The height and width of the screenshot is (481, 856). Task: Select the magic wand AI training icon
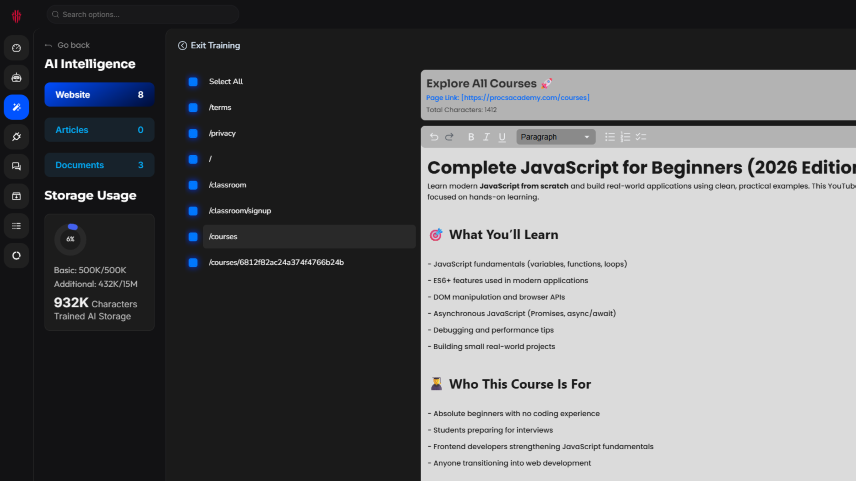tap(16, 107)
